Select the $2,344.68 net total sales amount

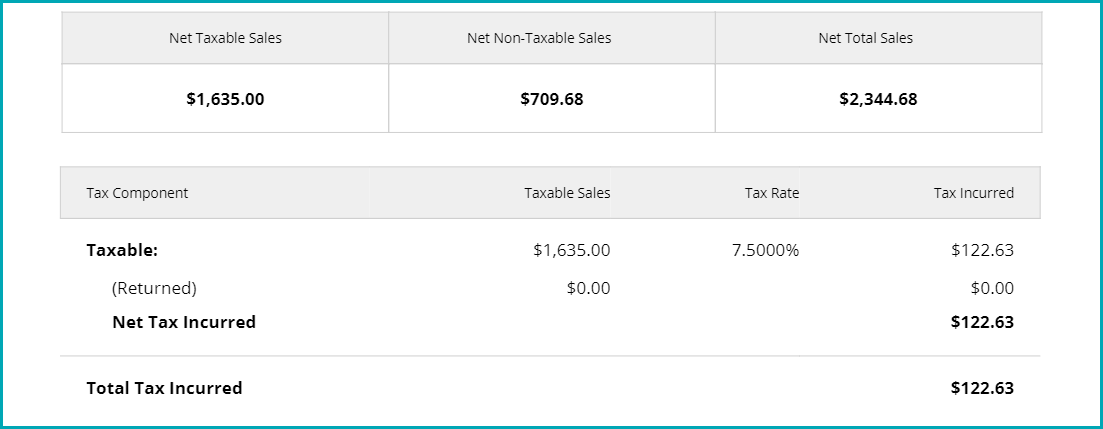tap(878, 99)
